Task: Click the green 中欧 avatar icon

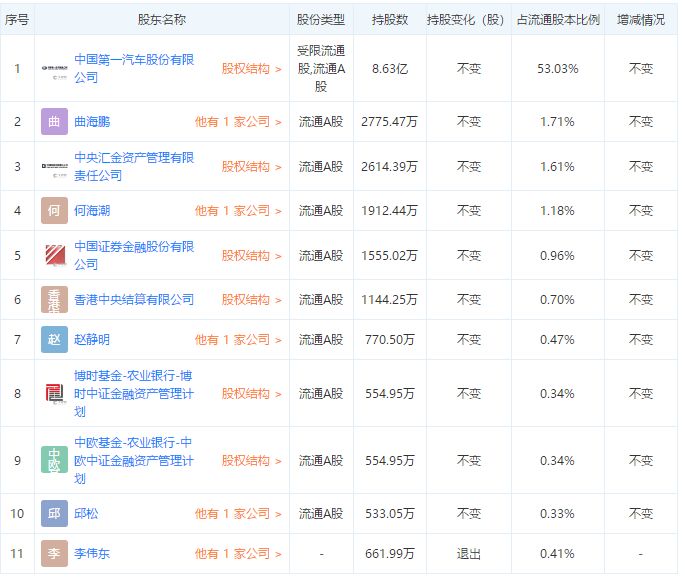Action: 55,460
